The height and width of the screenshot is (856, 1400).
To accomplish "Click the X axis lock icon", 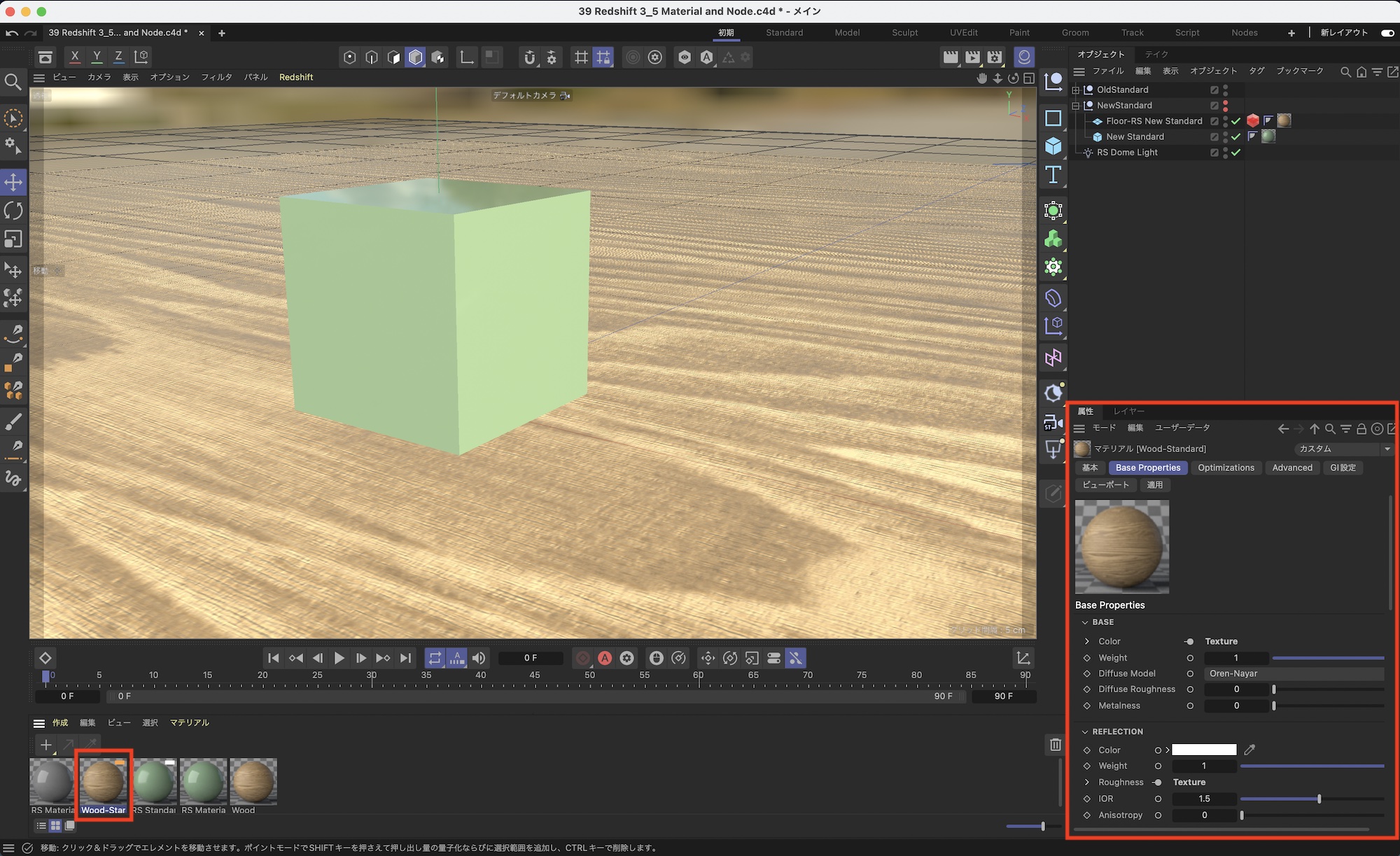I will (75, 57).
